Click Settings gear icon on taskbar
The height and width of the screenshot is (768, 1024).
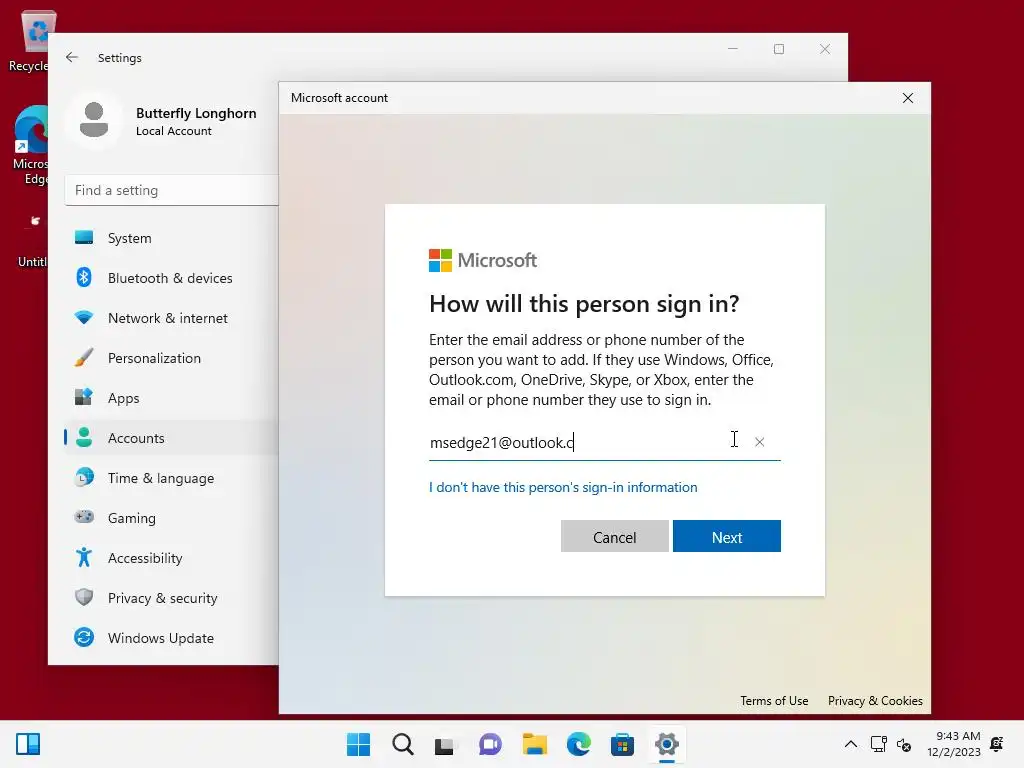click(667, 744)
